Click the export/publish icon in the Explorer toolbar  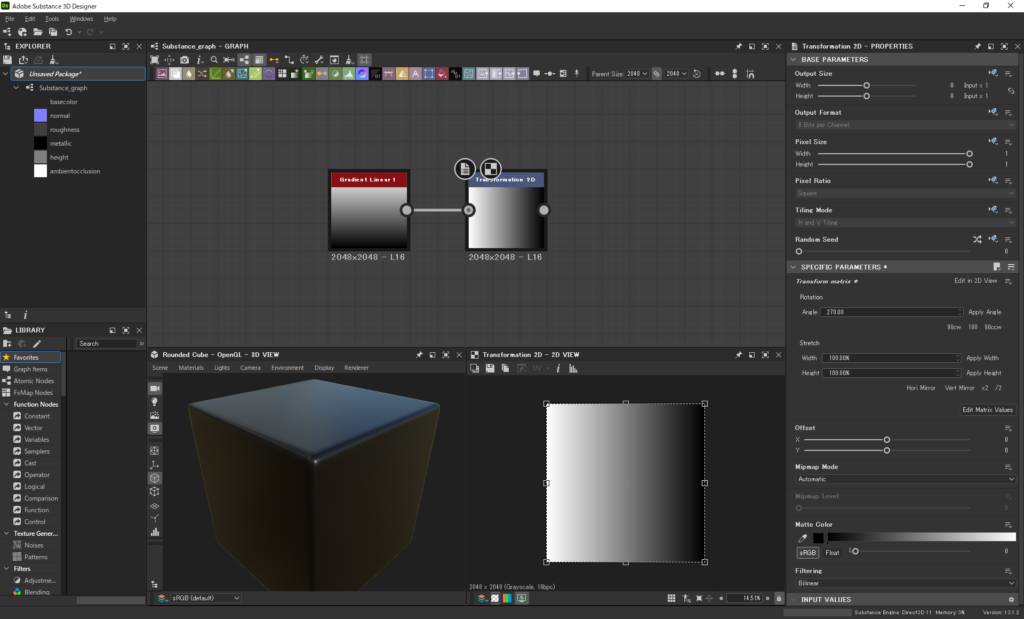23,60
